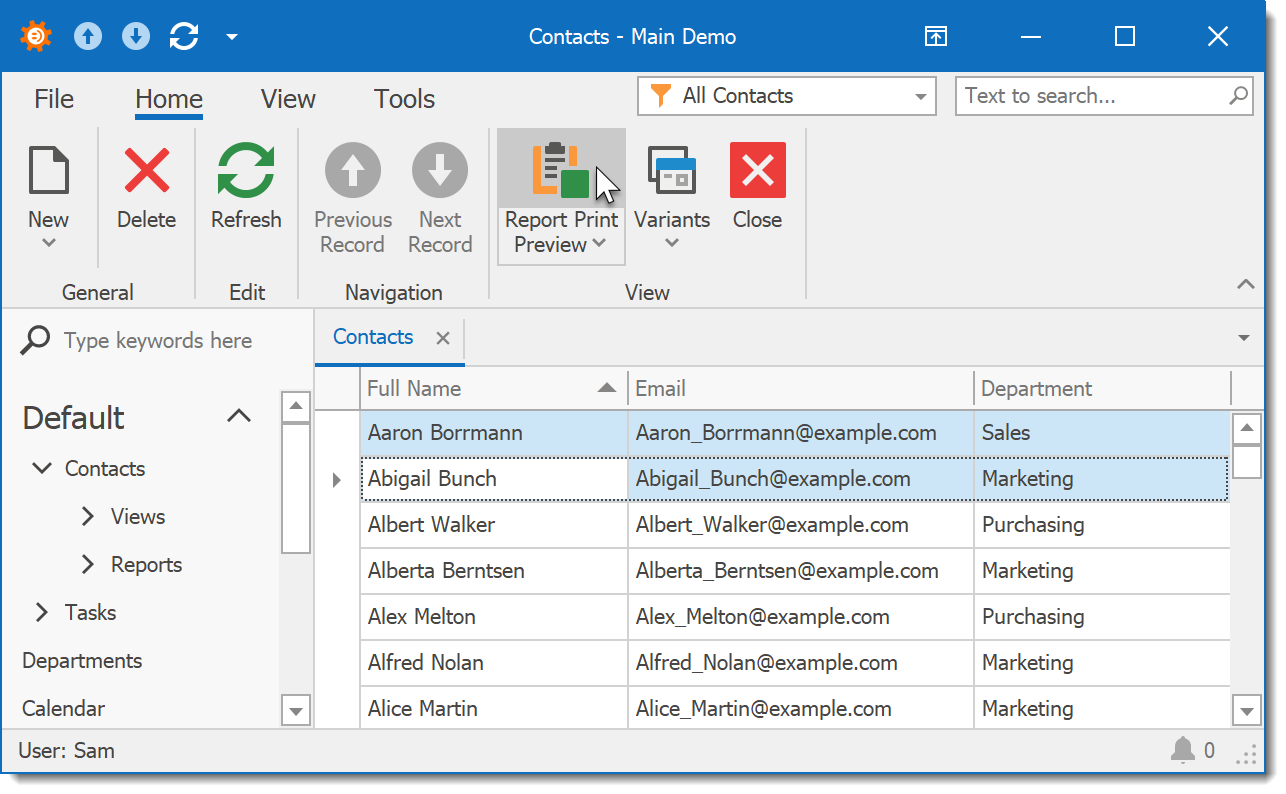
Task: Expand the Tasks navigation node
Action: pos(42,612)
